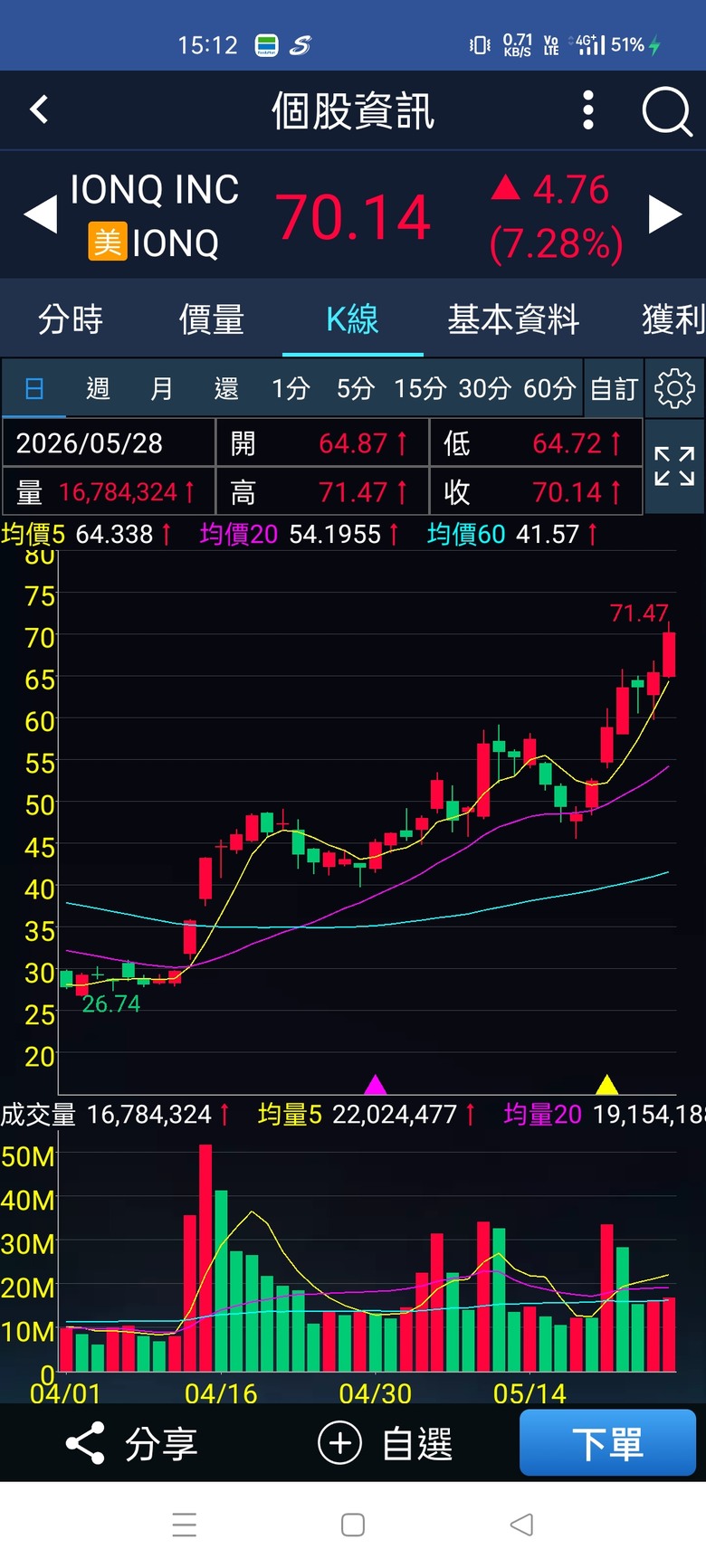
Task: Tap the percent change (7.28%)
Action: [556, 243]
